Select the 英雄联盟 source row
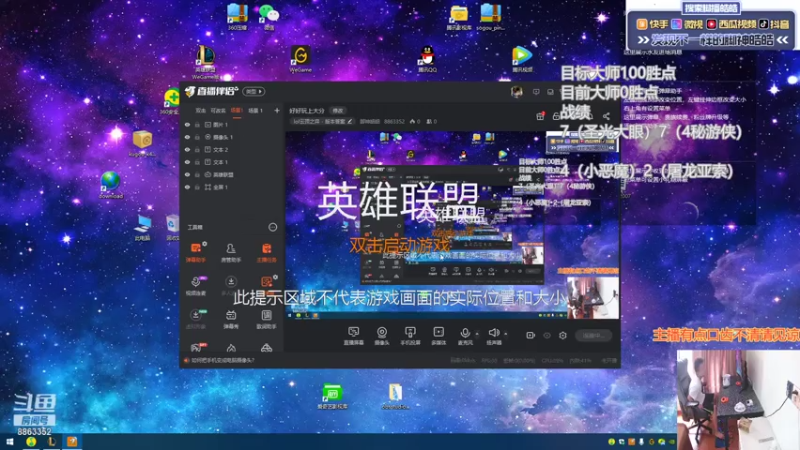Image resolution: width=800 pixels, height=450 pixels. click(232, 174)
